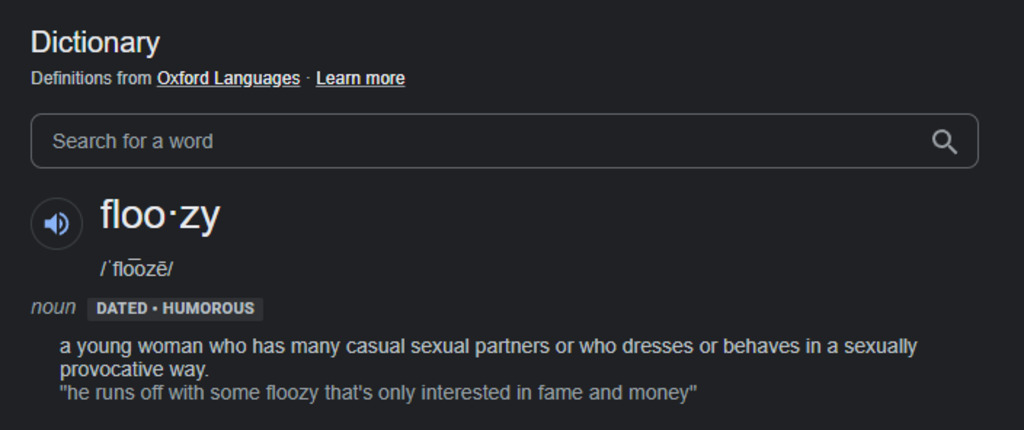Select the headword floo·zy

tap(160, 216)
